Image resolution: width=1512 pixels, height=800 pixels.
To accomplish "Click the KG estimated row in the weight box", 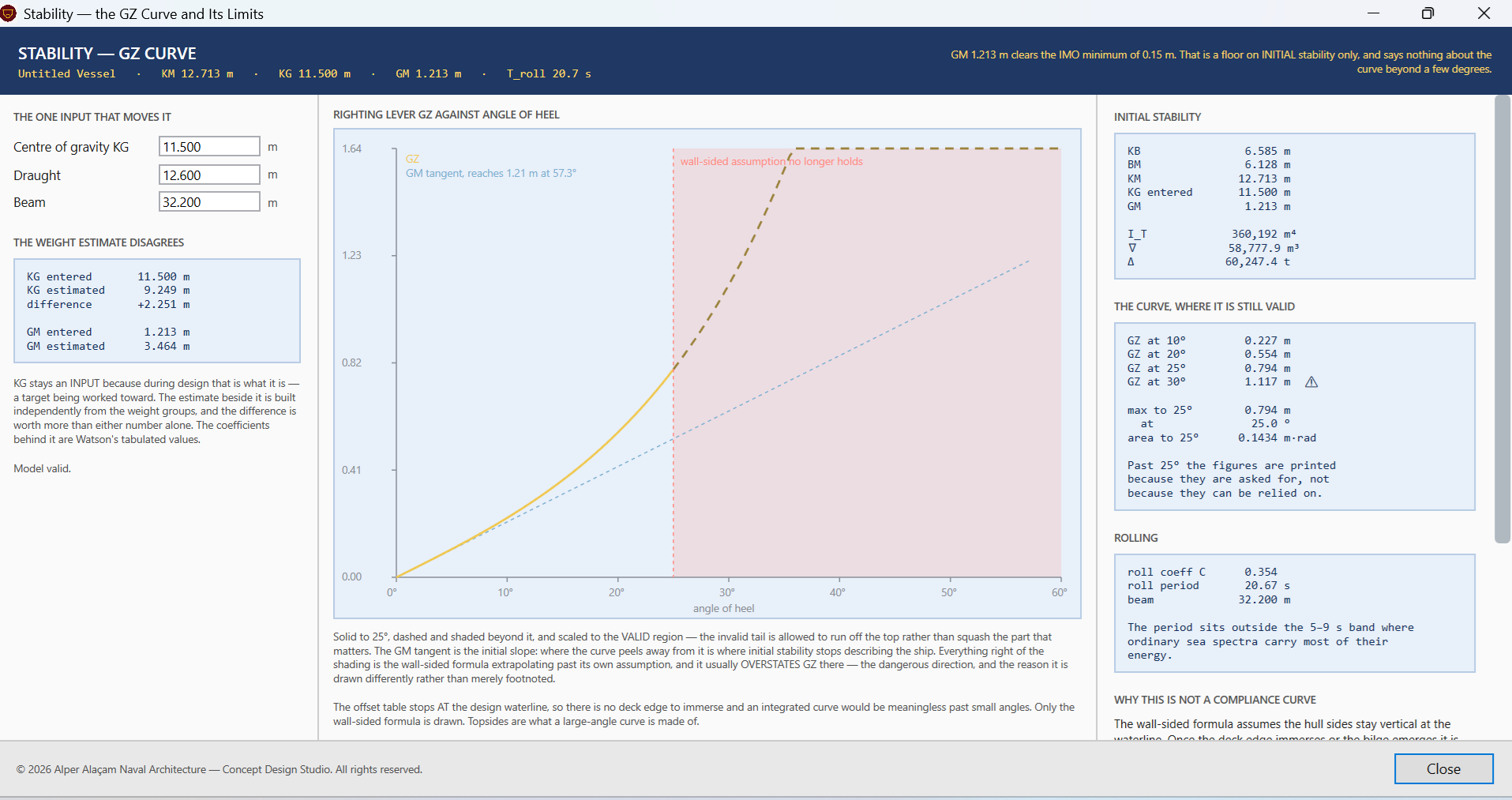I will click(108, 291).
